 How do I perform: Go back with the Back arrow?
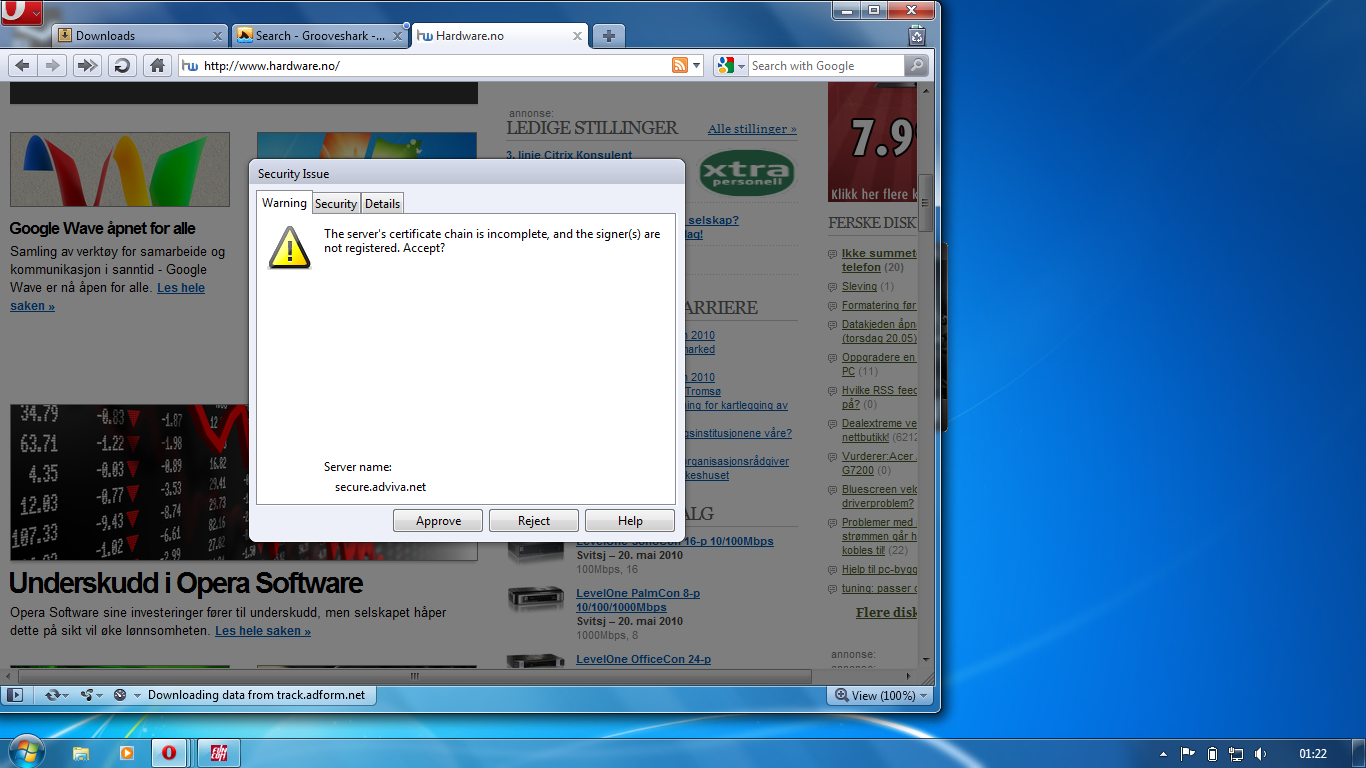point(22,65)
